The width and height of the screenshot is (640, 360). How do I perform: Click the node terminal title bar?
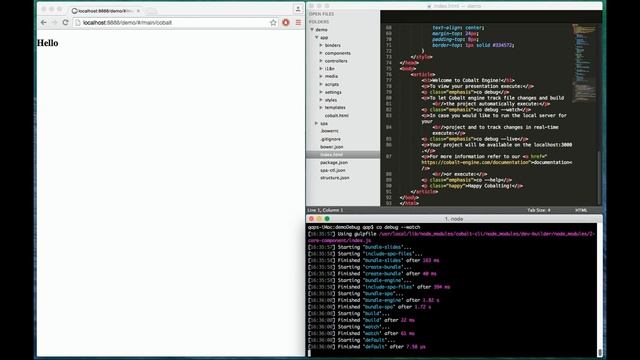454,219
